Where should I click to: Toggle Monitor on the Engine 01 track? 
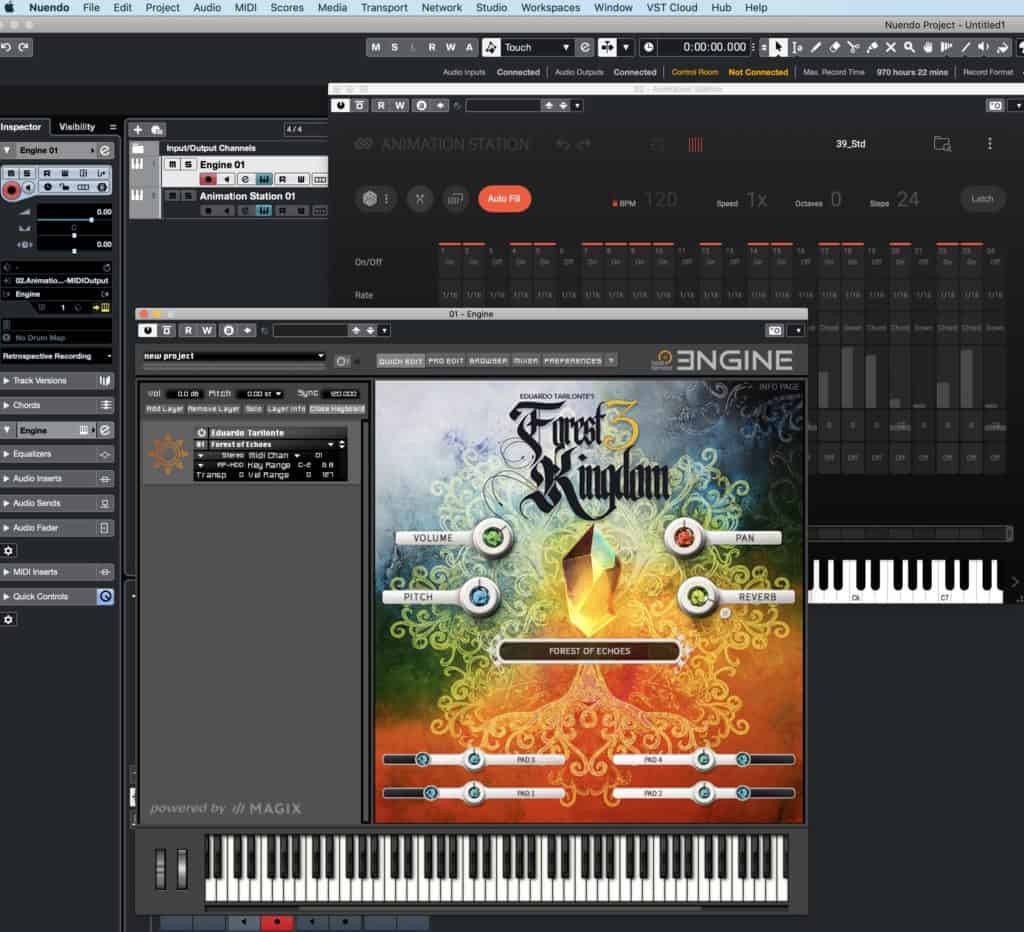[227, 179]
